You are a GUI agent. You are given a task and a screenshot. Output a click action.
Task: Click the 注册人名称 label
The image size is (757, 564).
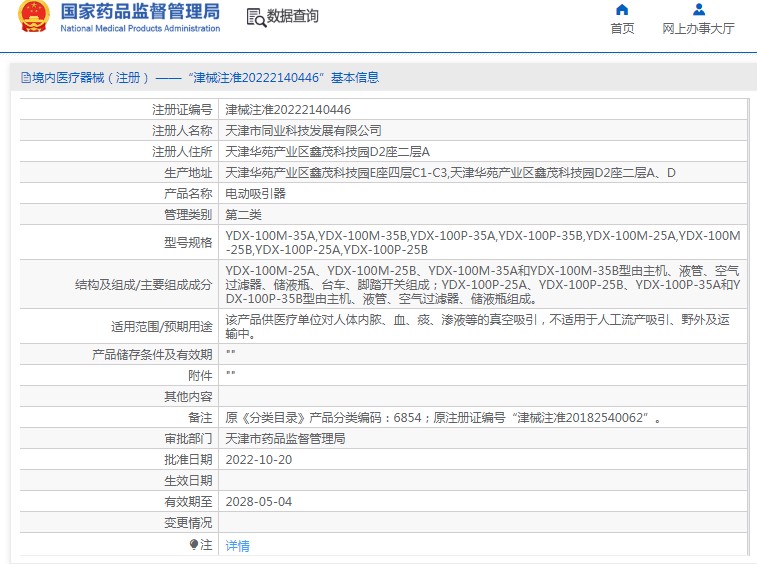[182, 131]
